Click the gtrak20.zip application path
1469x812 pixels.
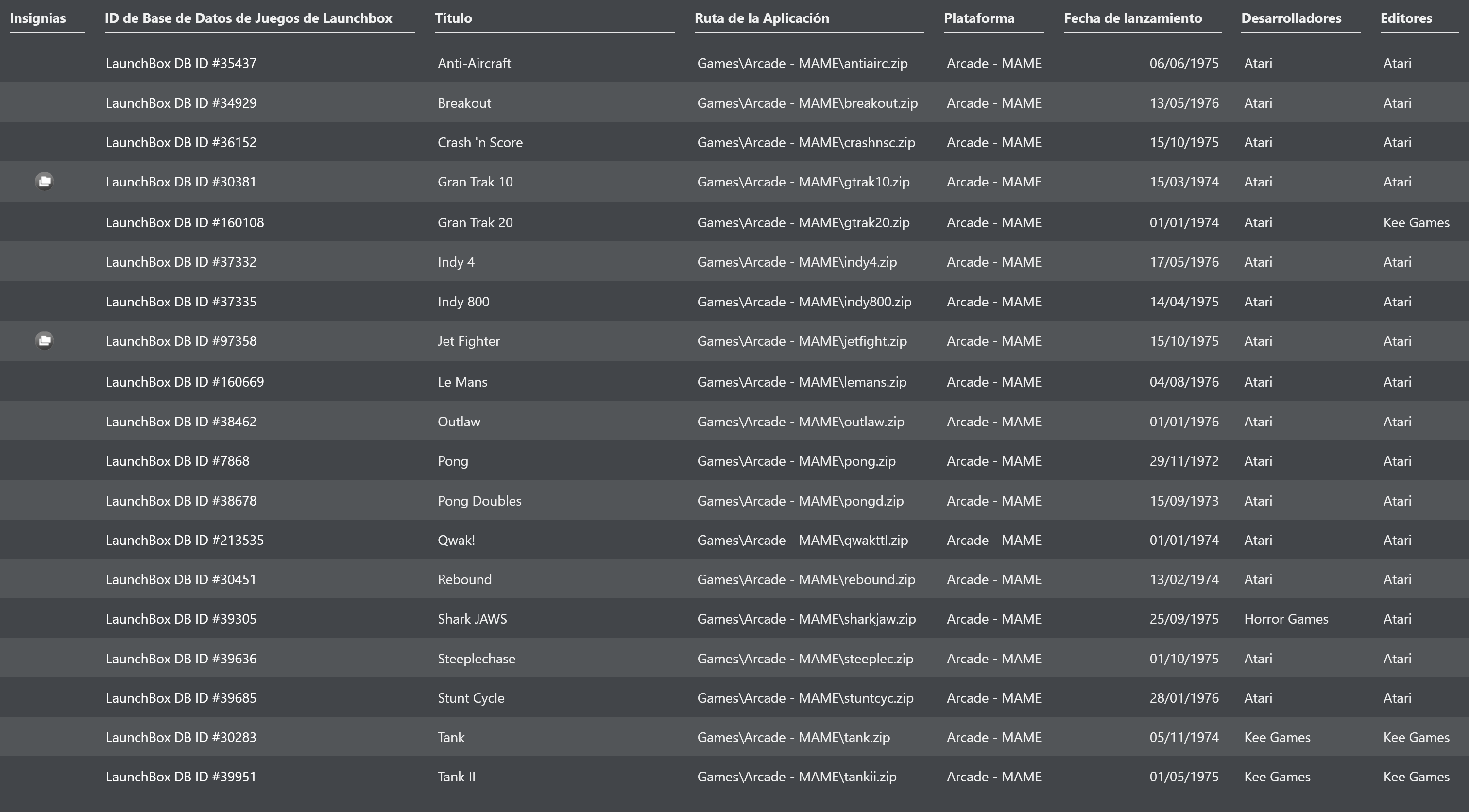tap(803, 222)
